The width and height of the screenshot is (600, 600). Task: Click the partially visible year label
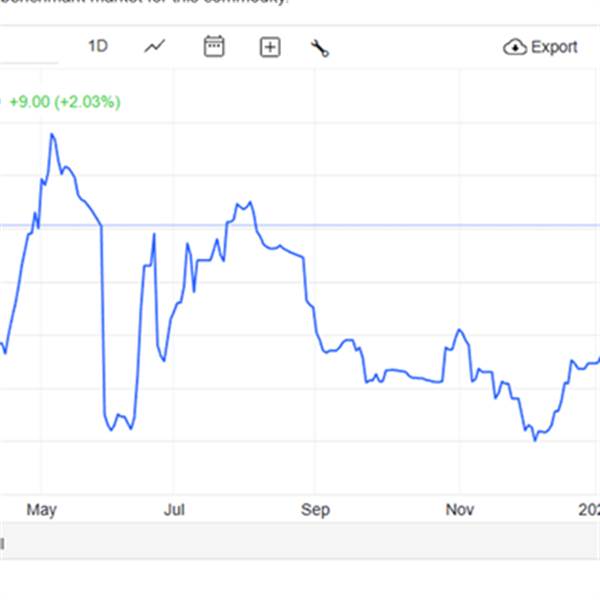(x=592, y=510)
